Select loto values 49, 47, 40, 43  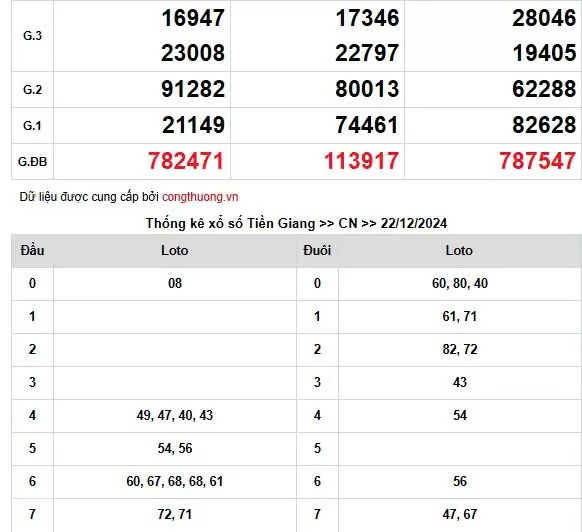coord(175,415)
